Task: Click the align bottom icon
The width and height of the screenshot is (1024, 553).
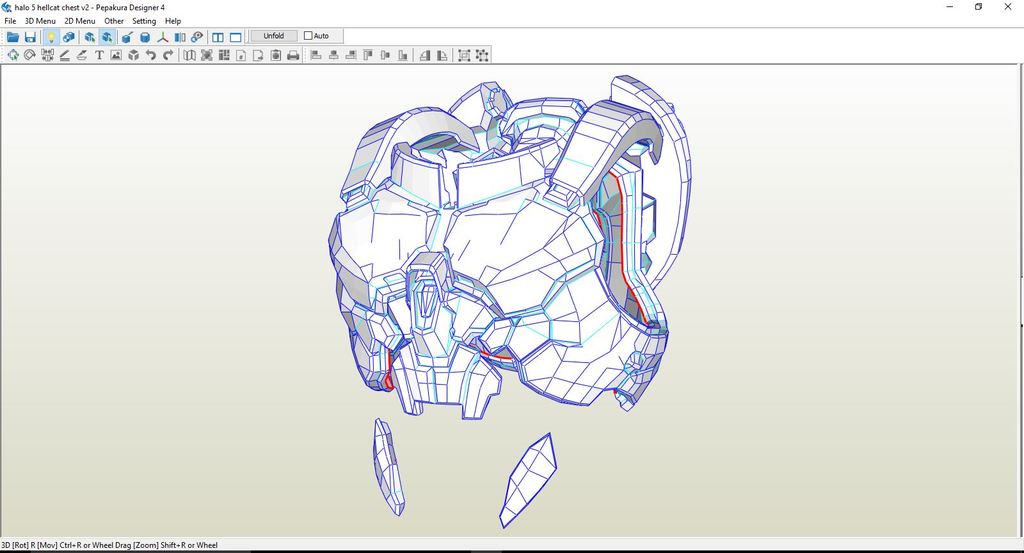Action: [x=403, y=55]
